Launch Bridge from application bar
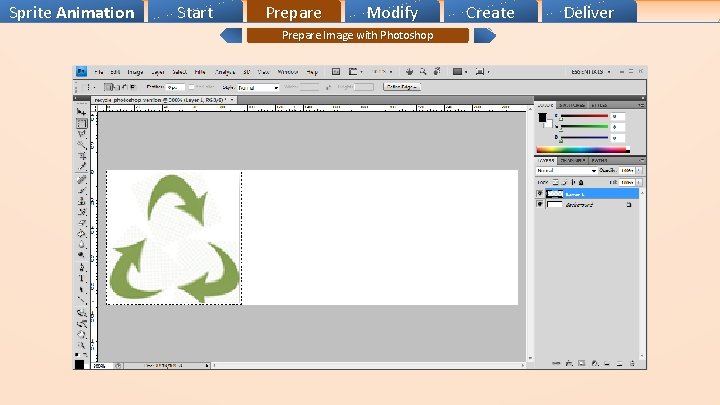 (x=336, y=72)
